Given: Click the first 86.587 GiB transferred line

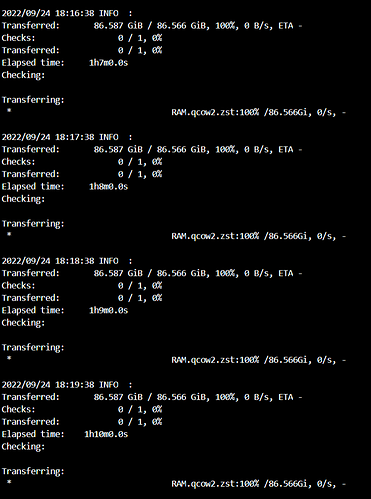Looking at the screenshot, I should 152,26.
